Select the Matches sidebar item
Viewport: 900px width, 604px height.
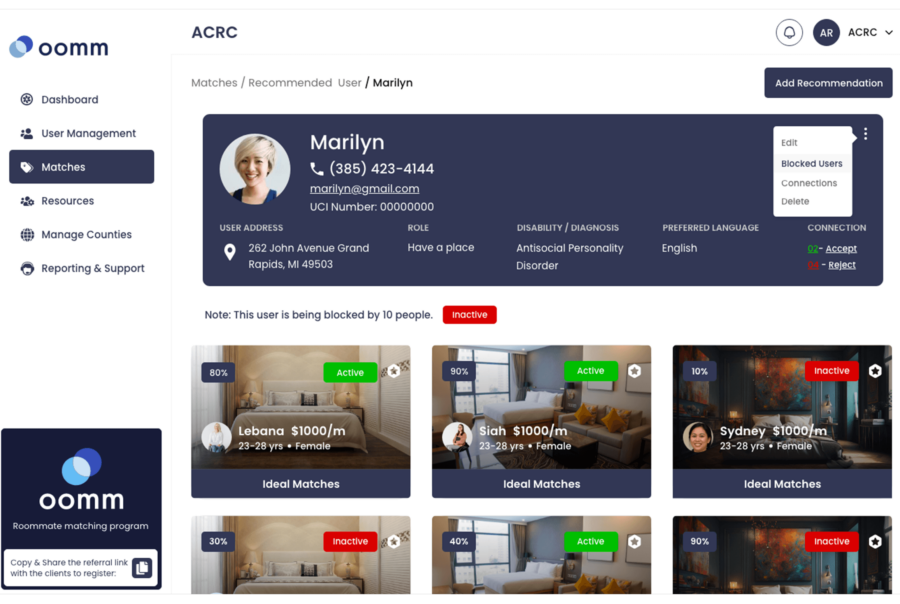point(64,167)
